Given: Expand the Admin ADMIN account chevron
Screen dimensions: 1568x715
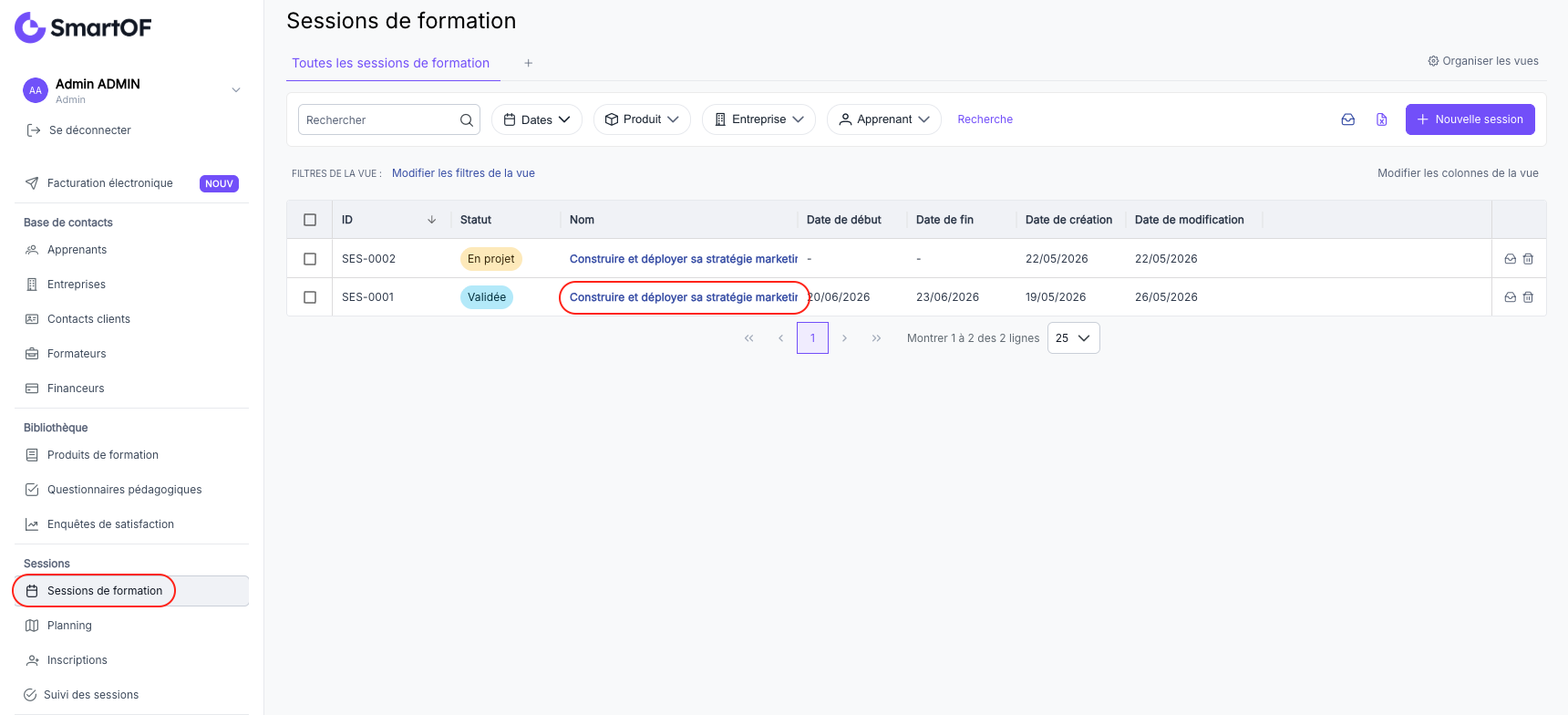Looking at the screenshot, I should point(236,90).
